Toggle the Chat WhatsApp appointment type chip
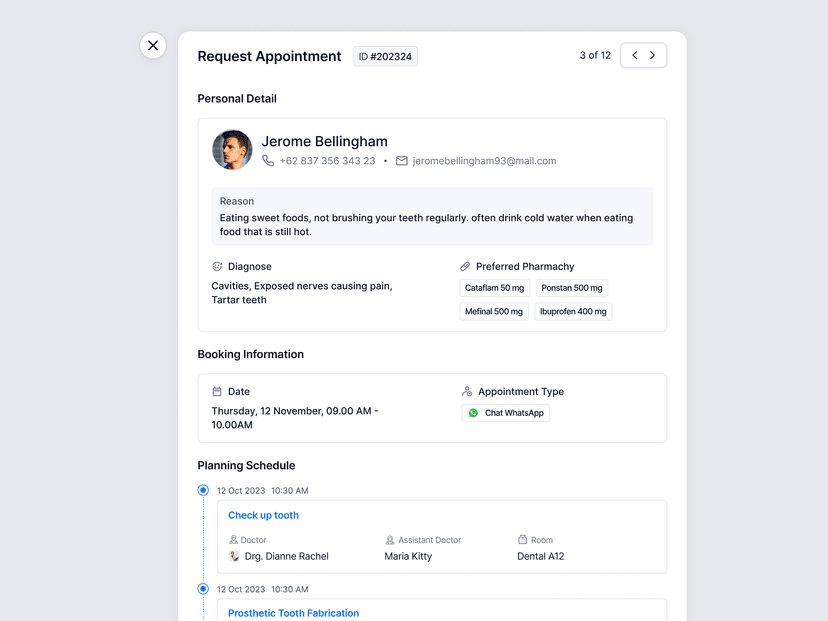 506,412
